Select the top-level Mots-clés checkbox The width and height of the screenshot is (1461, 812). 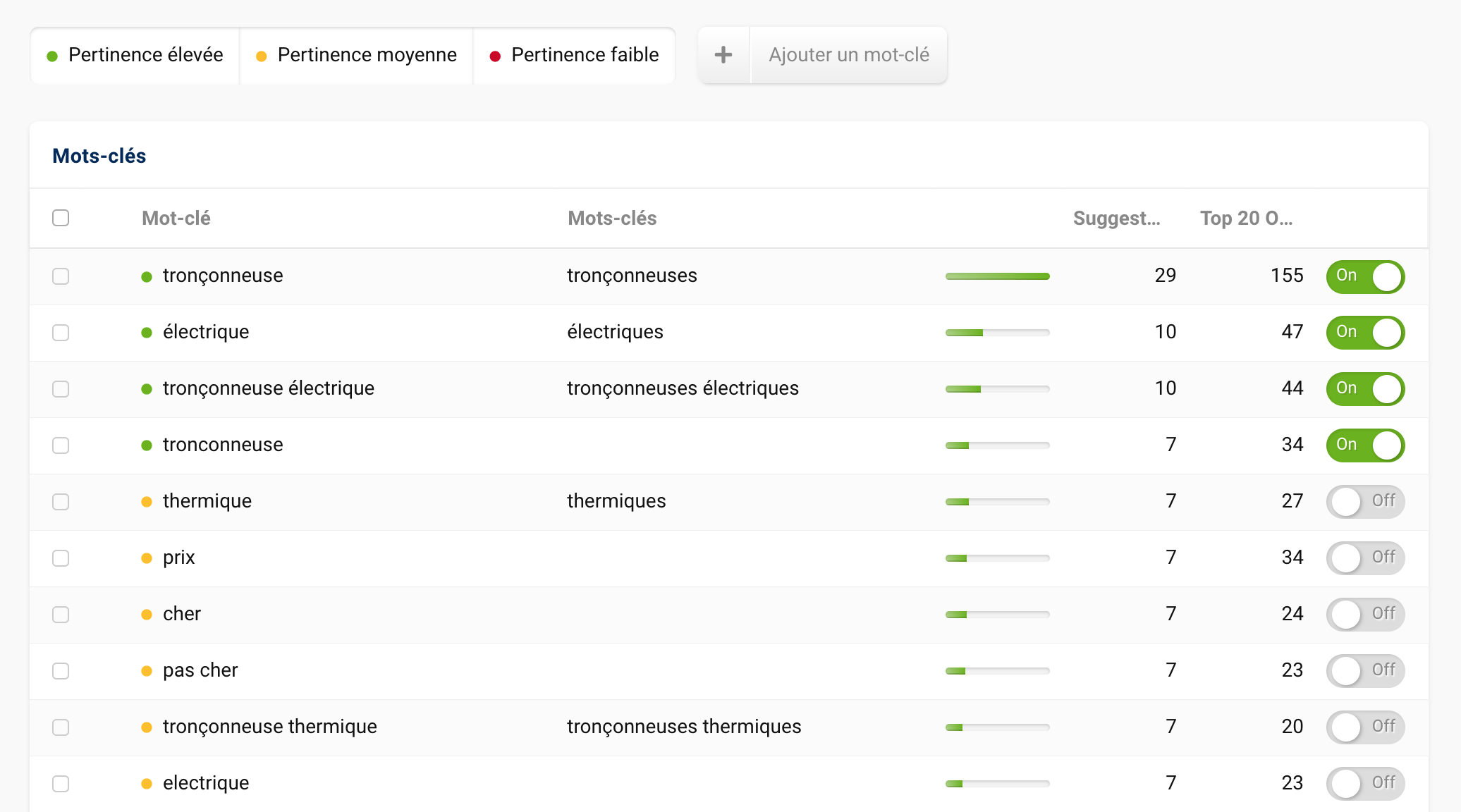[x=61, y=219]
